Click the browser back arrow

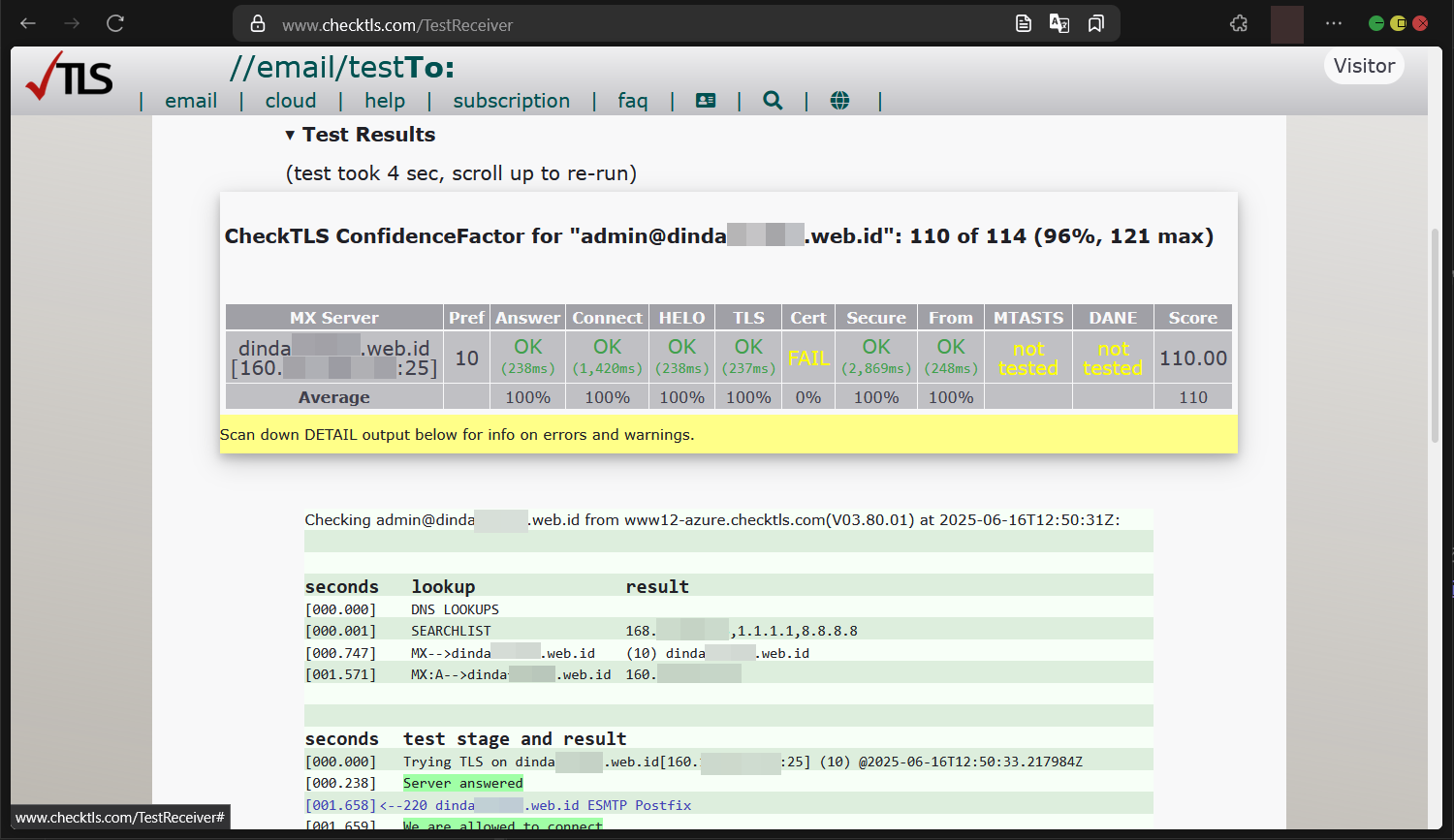click(x=28, y=23)
